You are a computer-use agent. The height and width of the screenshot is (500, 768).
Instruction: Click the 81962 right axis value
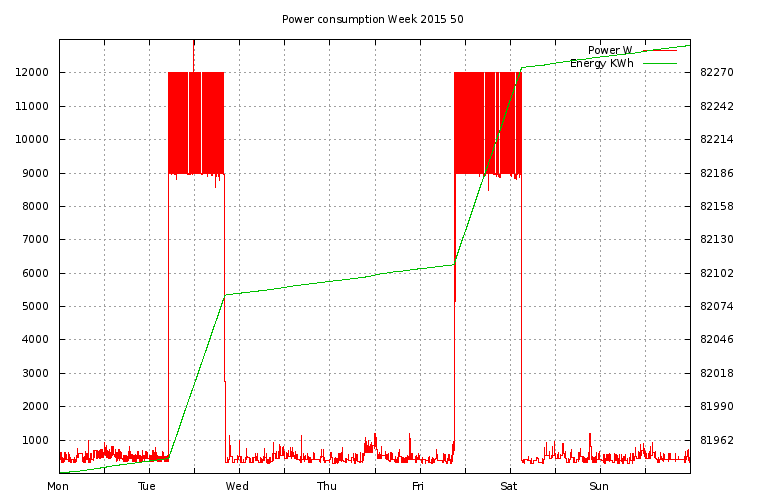click(x=717, y=440)
